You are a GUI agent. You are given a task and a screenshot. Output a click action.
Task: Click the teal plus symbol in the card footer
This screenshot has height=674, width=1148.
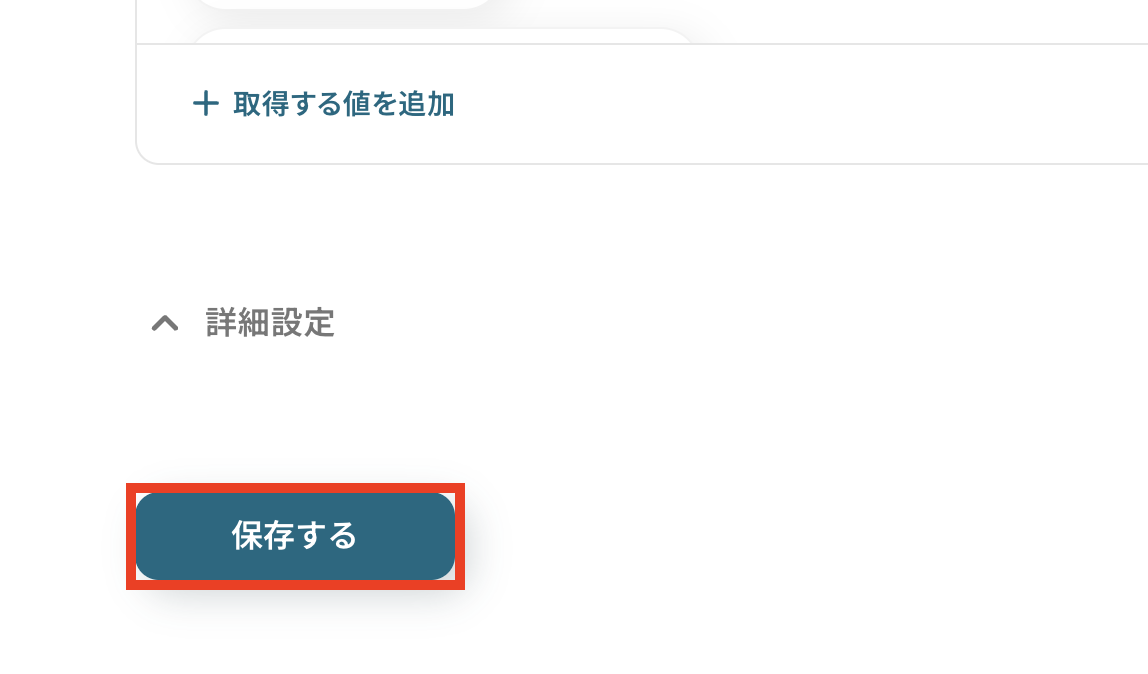click(206, 104)
